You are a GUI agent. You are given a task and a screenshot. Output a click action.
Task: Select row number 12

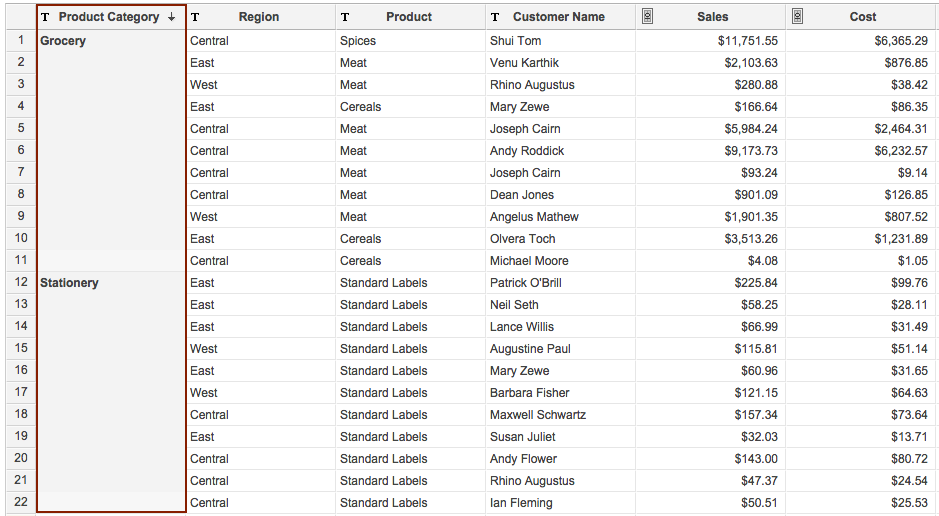click(x=21, y=283)
